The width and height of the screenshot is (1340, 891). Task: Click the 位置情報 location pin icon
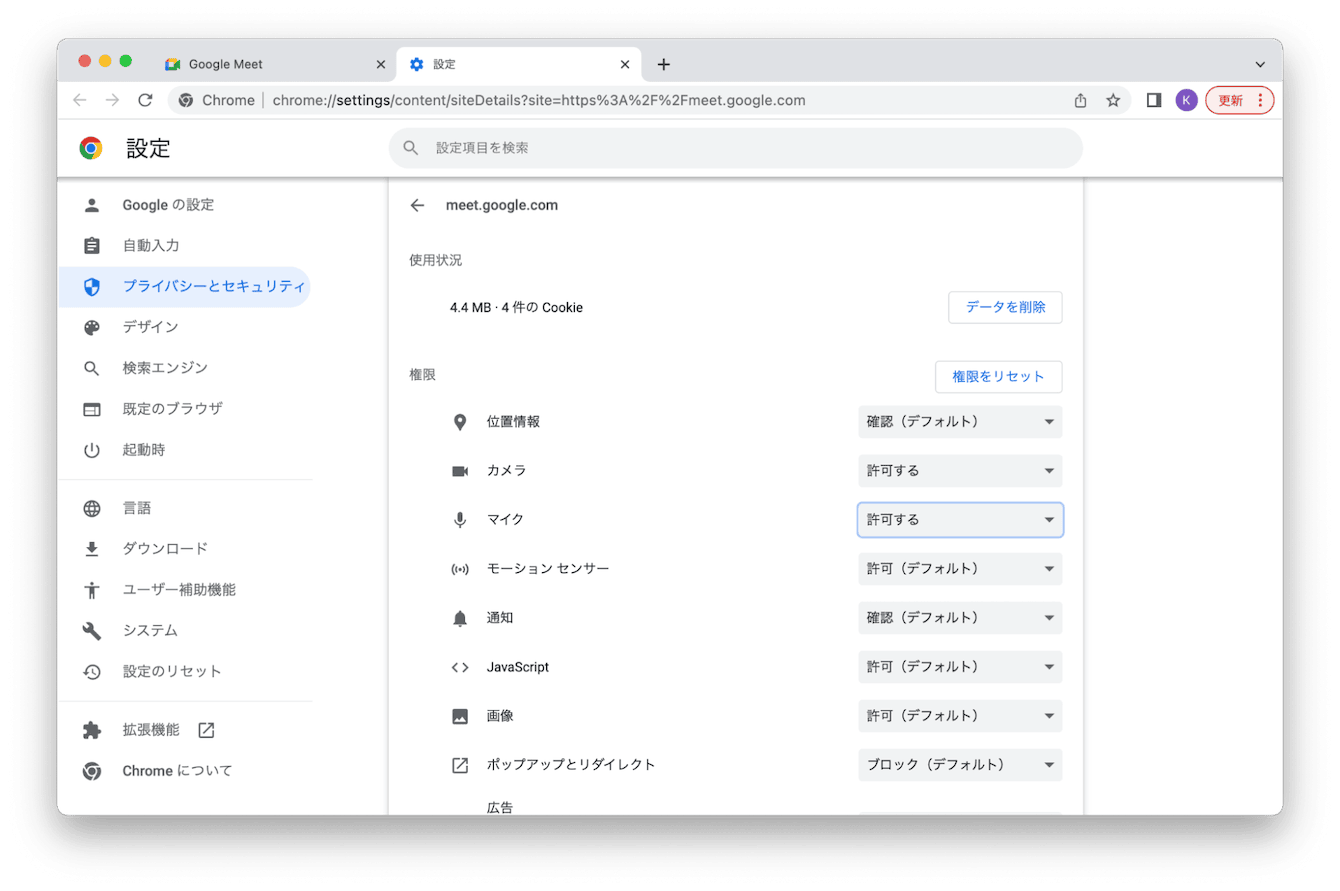pos(460,422)
